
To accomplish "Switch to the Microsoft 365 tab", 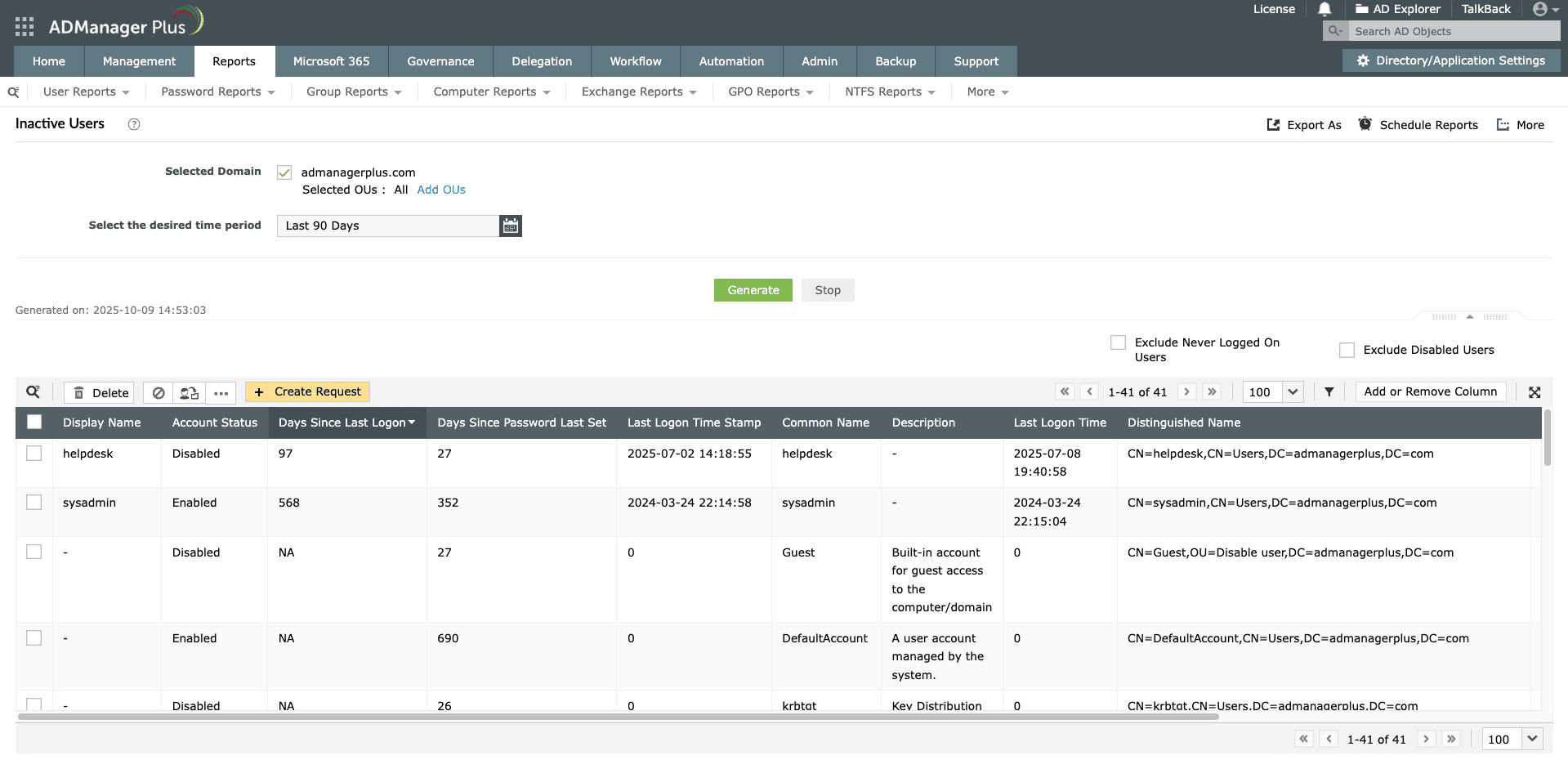I will 331,60.
